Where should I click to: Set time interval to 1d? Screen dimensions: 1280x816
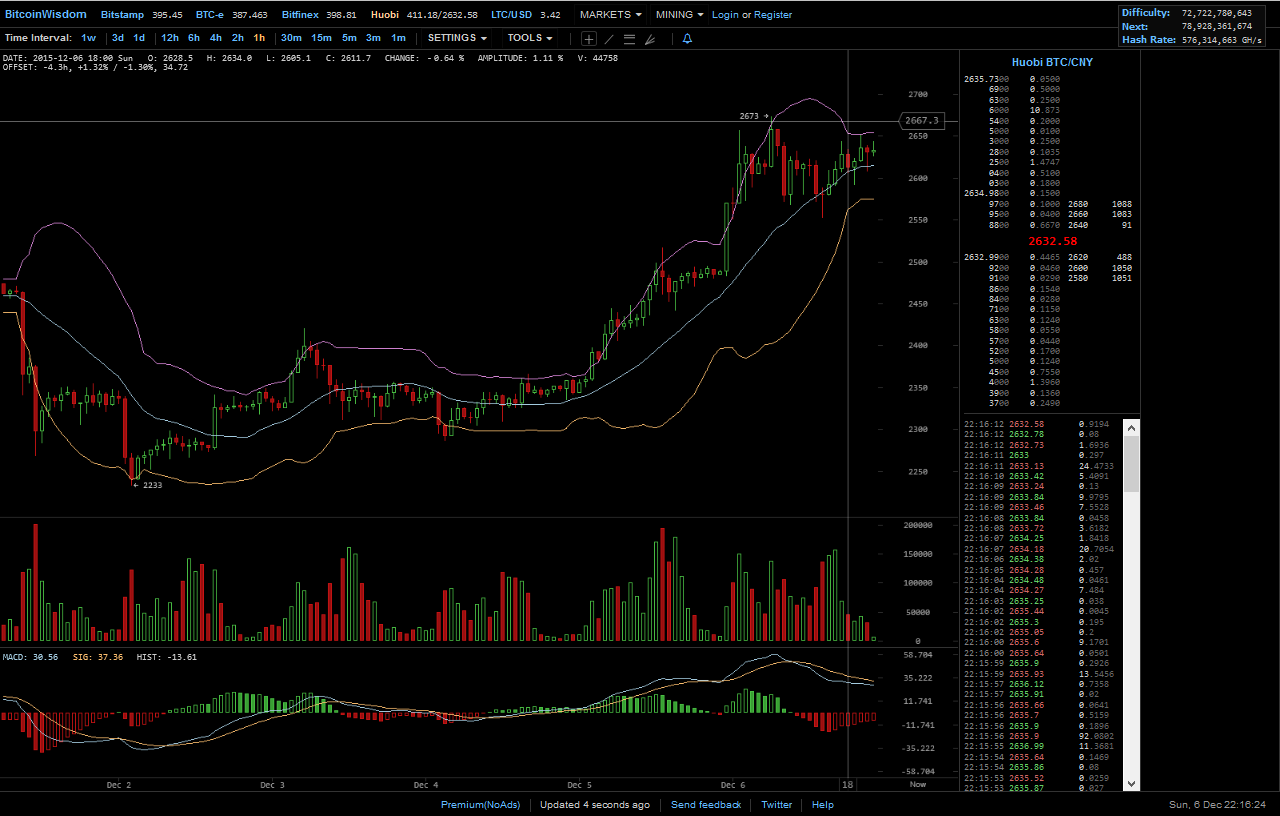[x=139, y=38]
